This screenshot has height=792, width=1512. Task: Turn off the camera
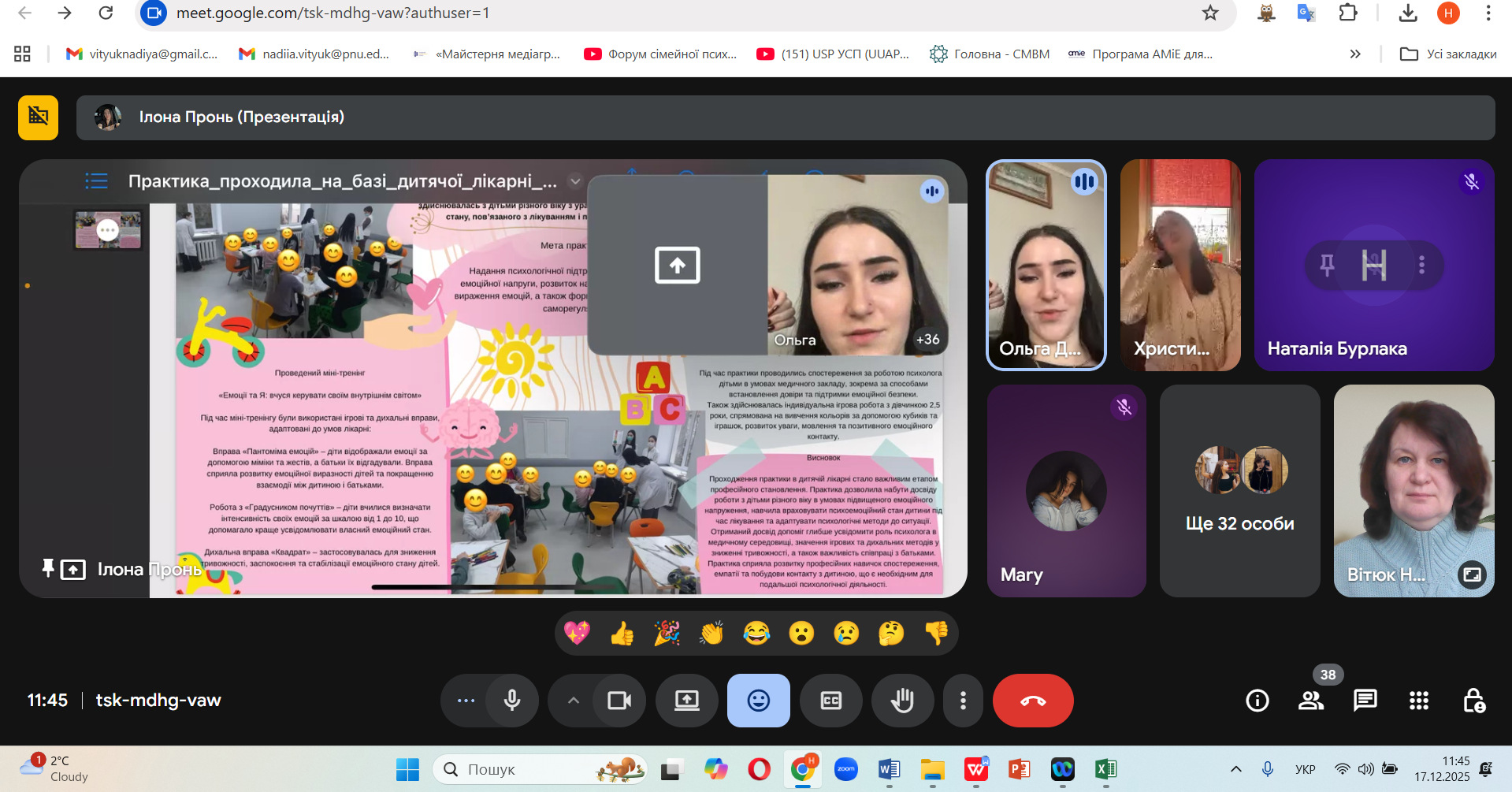619,701
